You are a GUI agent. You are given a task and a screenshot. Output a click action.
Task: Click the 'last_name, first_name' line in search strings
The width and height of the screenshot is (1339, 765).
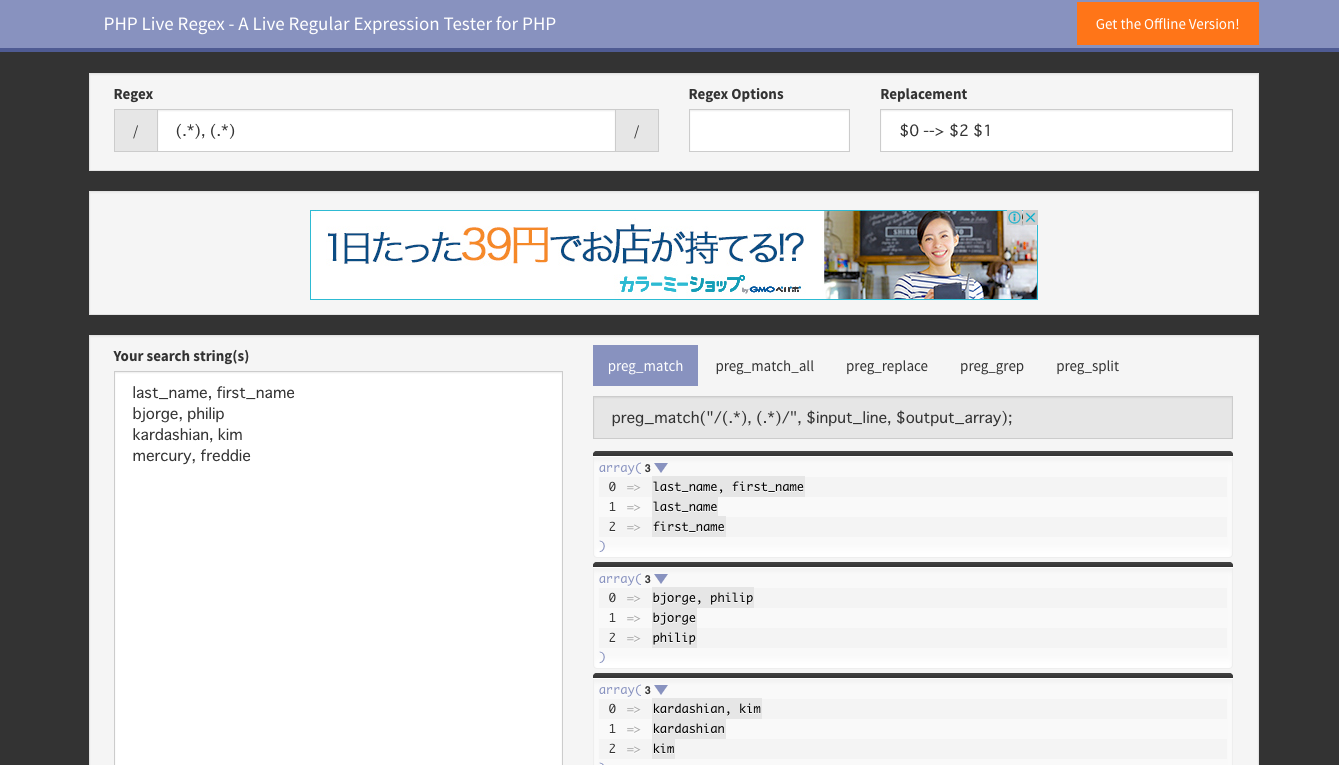[x=213, y=393]
